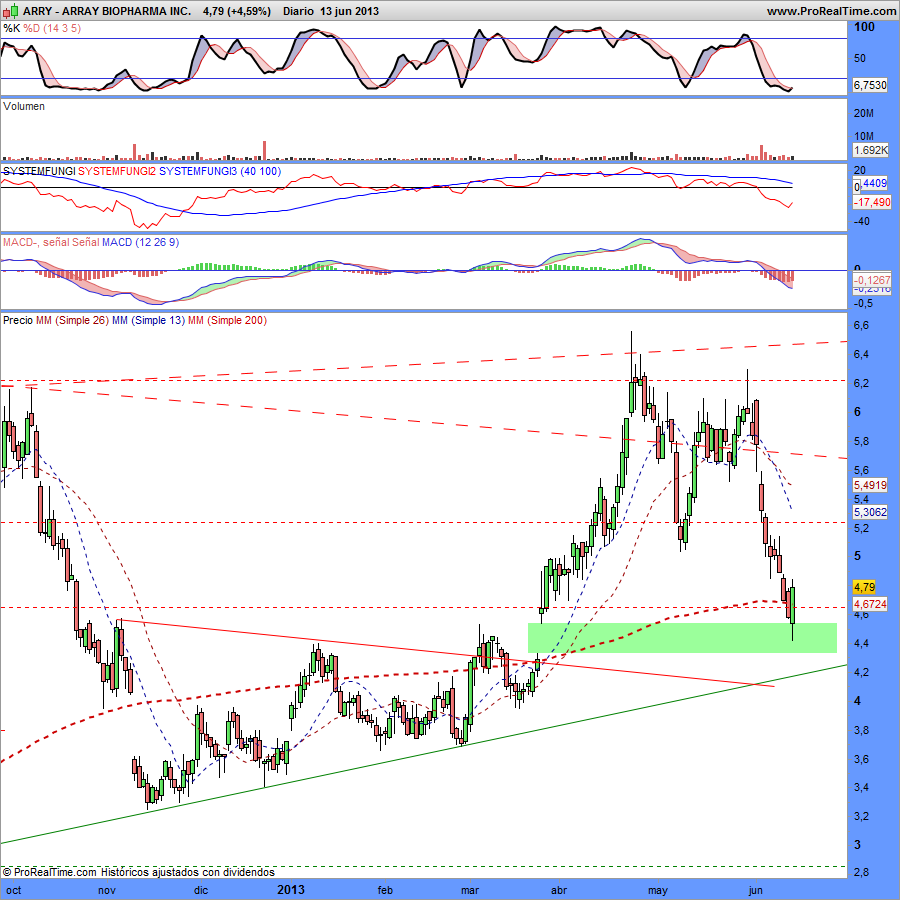Screen dimensions: 900x900
Task: Select the ARRY - ARRAY BIOPHARMA INC. title
Action: pos(107,11)
